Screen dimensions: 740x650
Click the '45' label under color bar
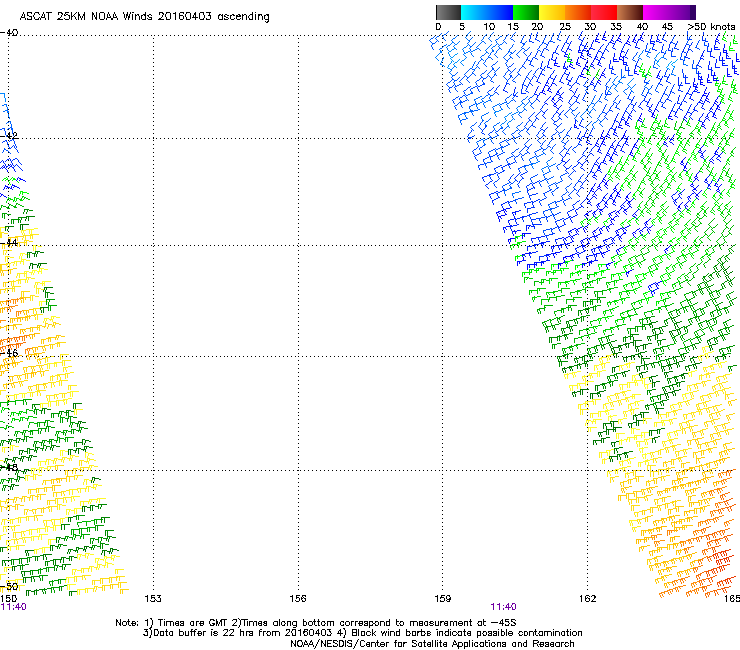click(x=667, y=27)
